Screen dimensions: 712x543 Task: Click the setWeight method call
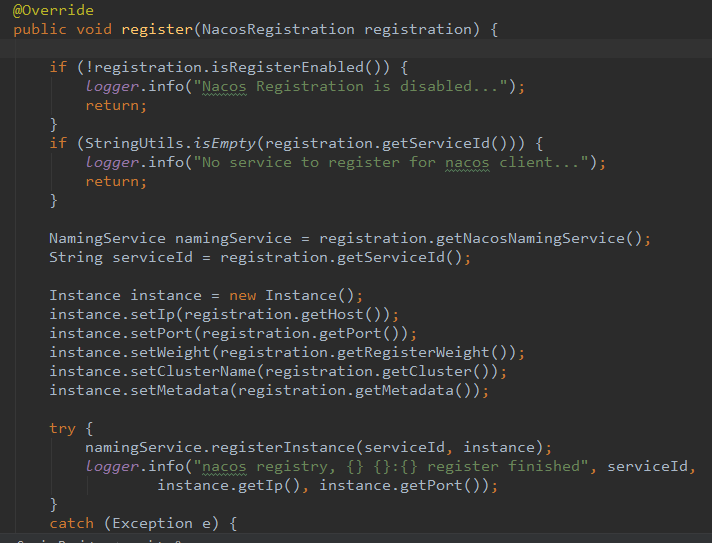click(170, 353)
